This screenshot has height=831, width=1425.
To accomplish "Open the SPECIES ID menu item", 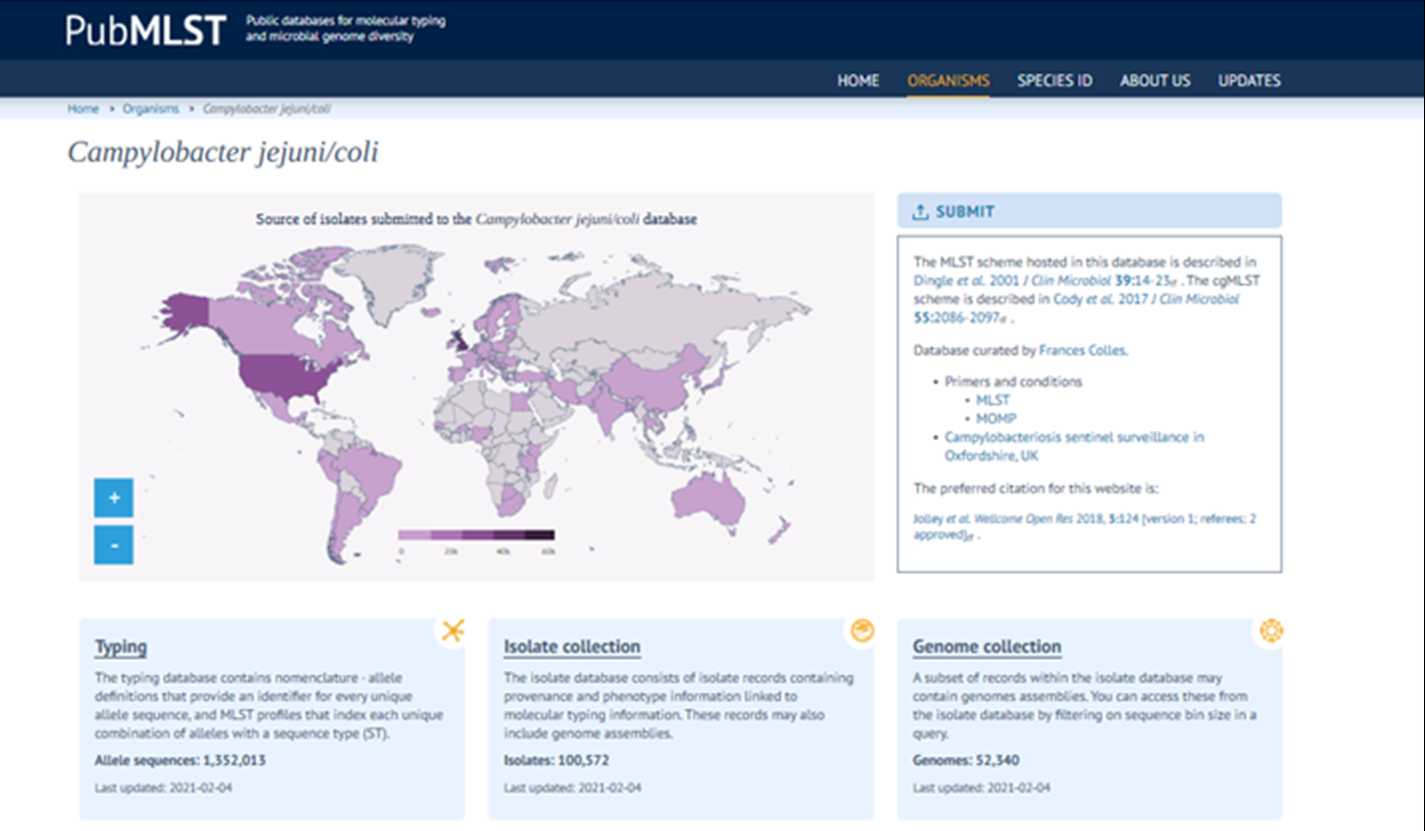I will coord(1054,80).
